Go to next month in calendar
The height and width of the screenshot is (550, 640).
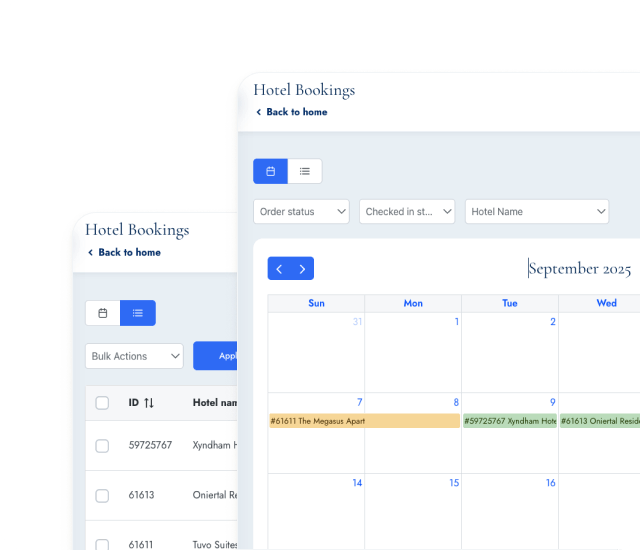302,268
